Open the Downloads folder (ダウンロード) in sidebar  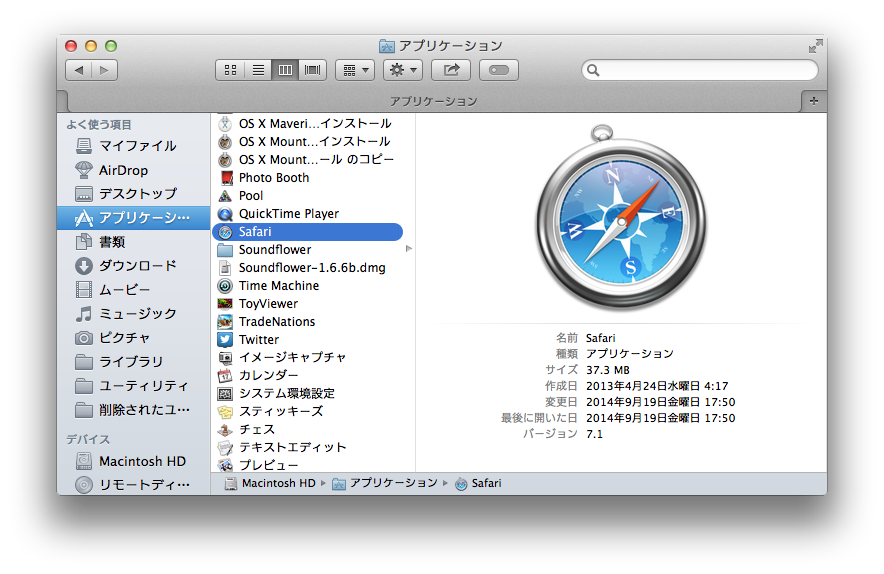point(137,266)
